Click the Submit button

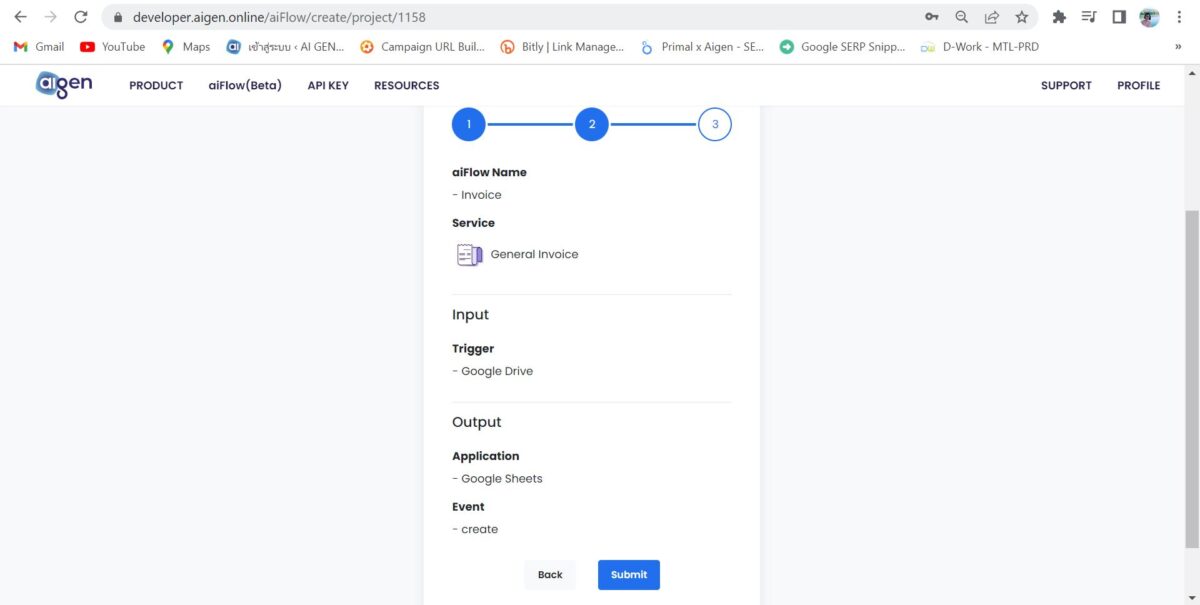coord(628,574)
